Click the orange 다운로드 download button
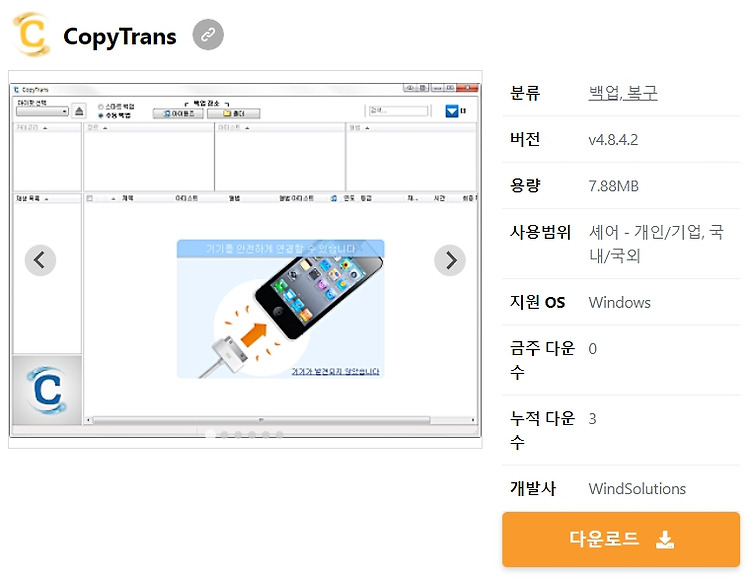 pos(621,539)
